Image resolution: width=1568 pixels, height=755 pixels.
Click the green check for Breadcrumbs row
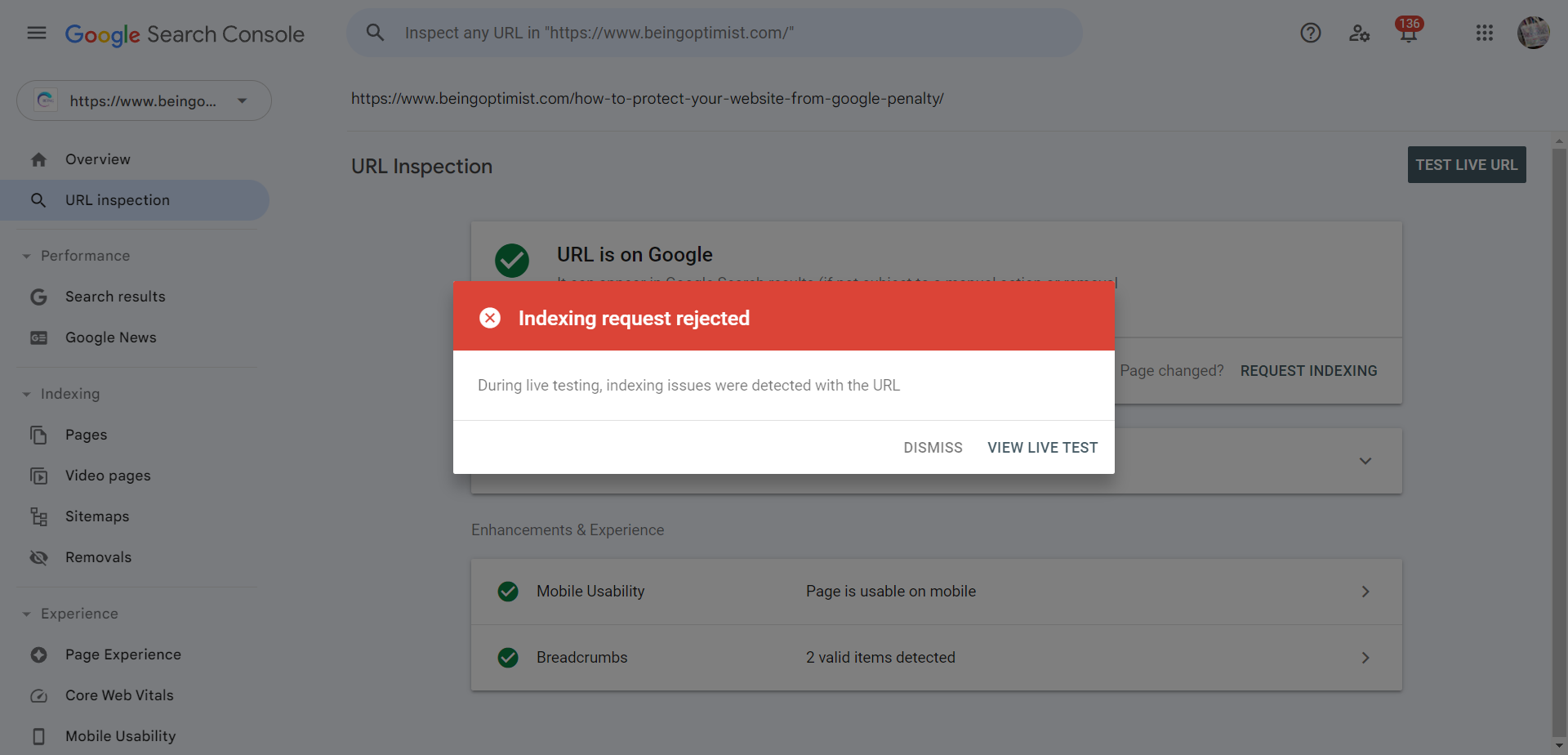pos(508,658)
